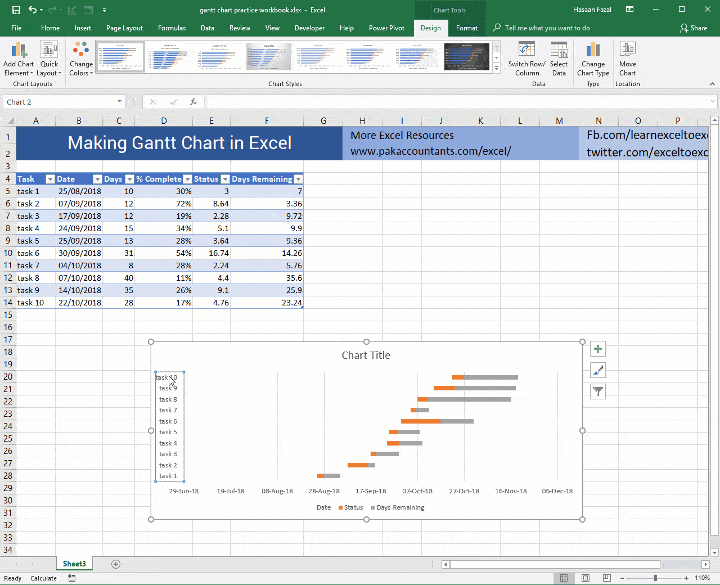Select cell with value 16.74
Screen dimensions: 720x585
click(x=212, y=253)
